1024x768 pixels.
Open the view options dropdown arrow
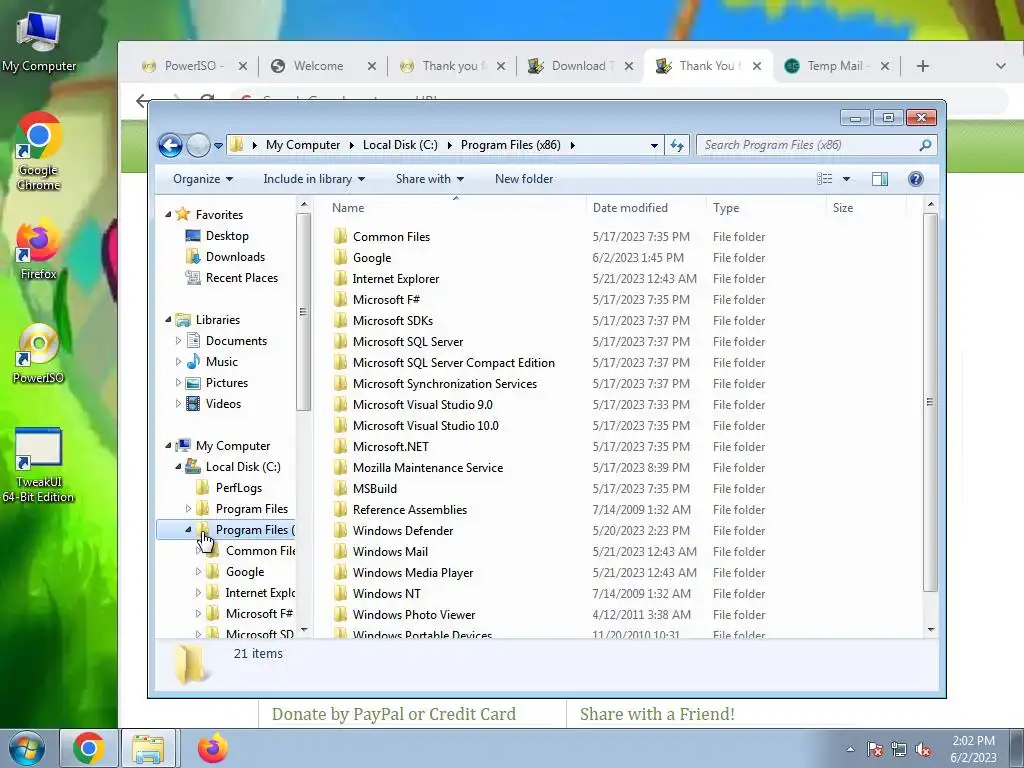tap(846, 179)
